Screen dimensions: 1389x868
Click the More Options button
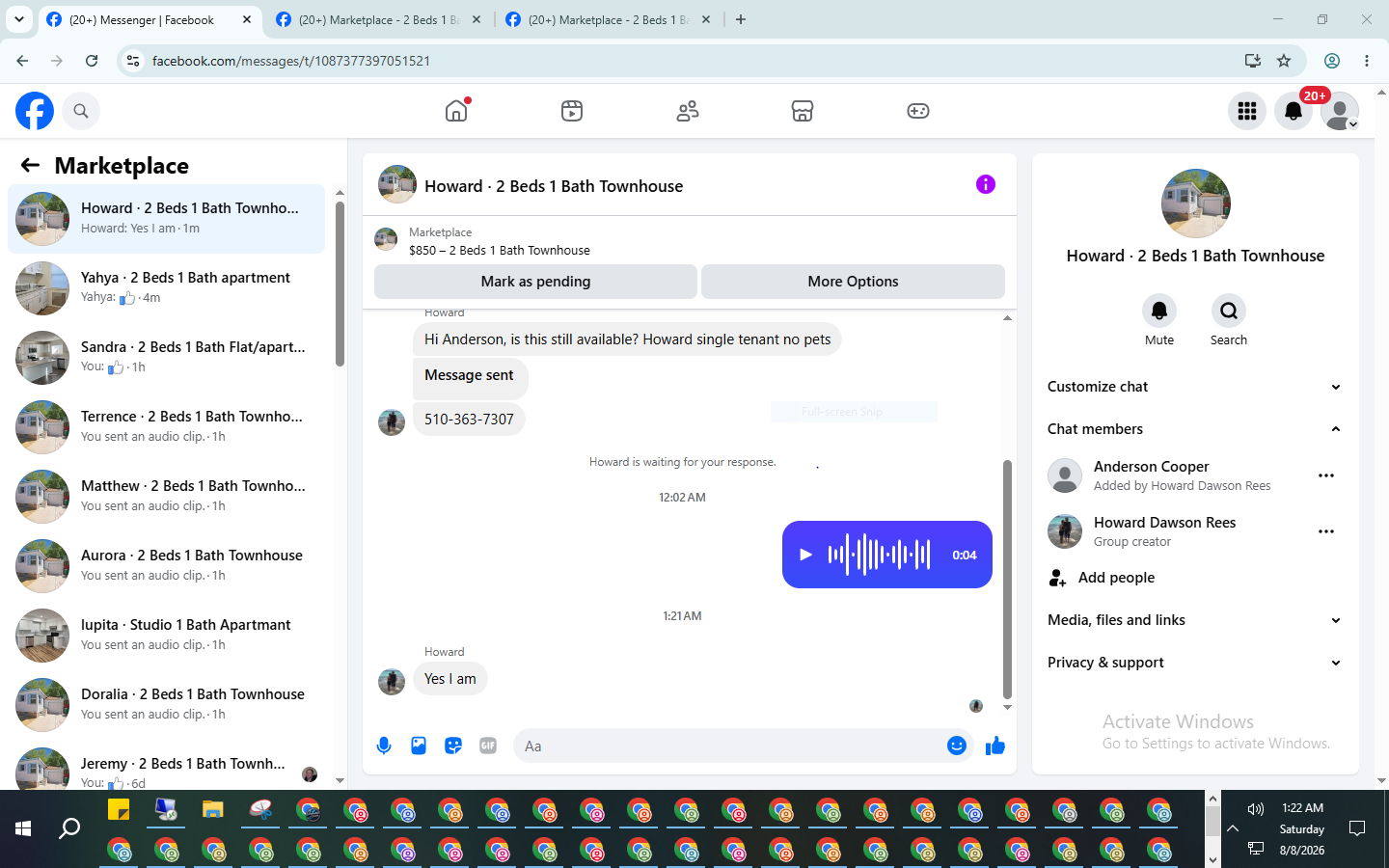(x=853, y=282)
